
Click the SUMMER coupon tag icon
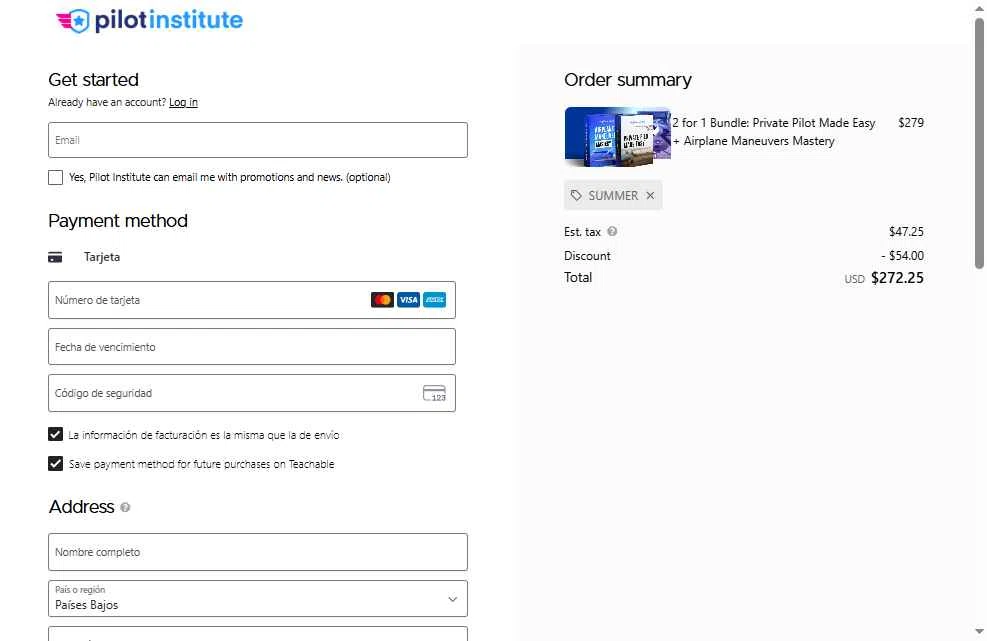click(576, 195)
